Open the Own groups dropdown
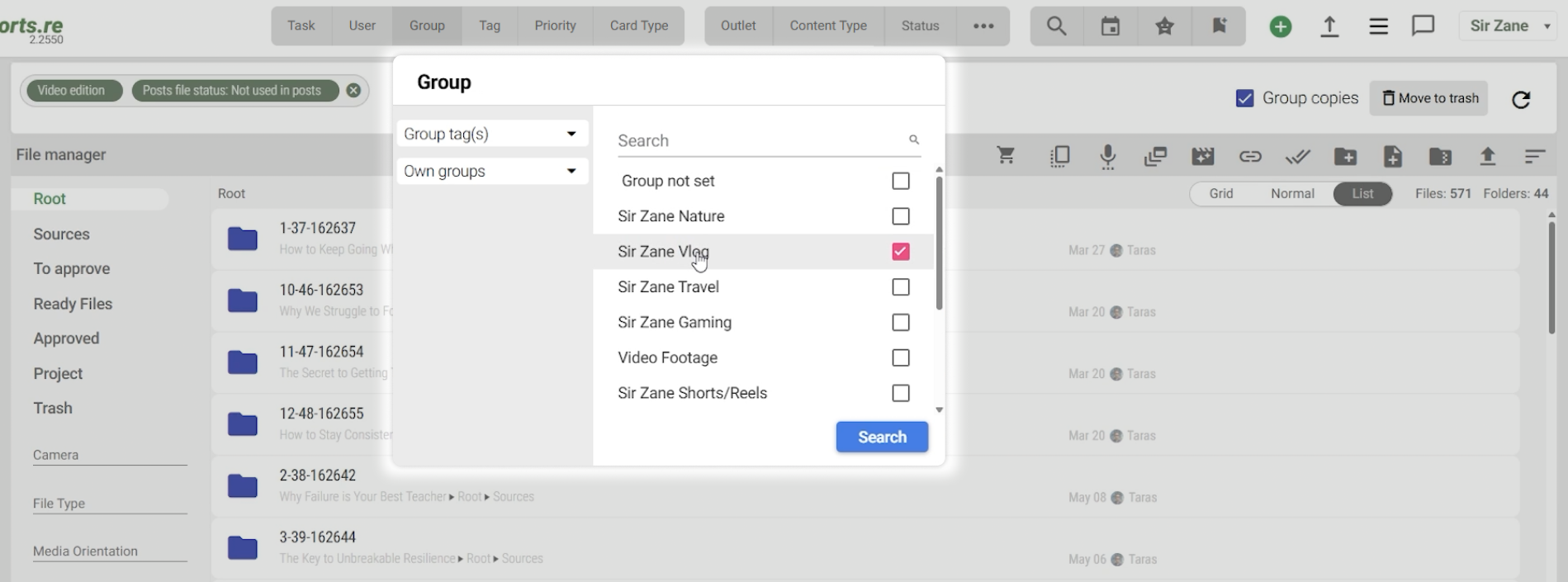This screenshot has height=582, width=1568. [x=491, y=171]
